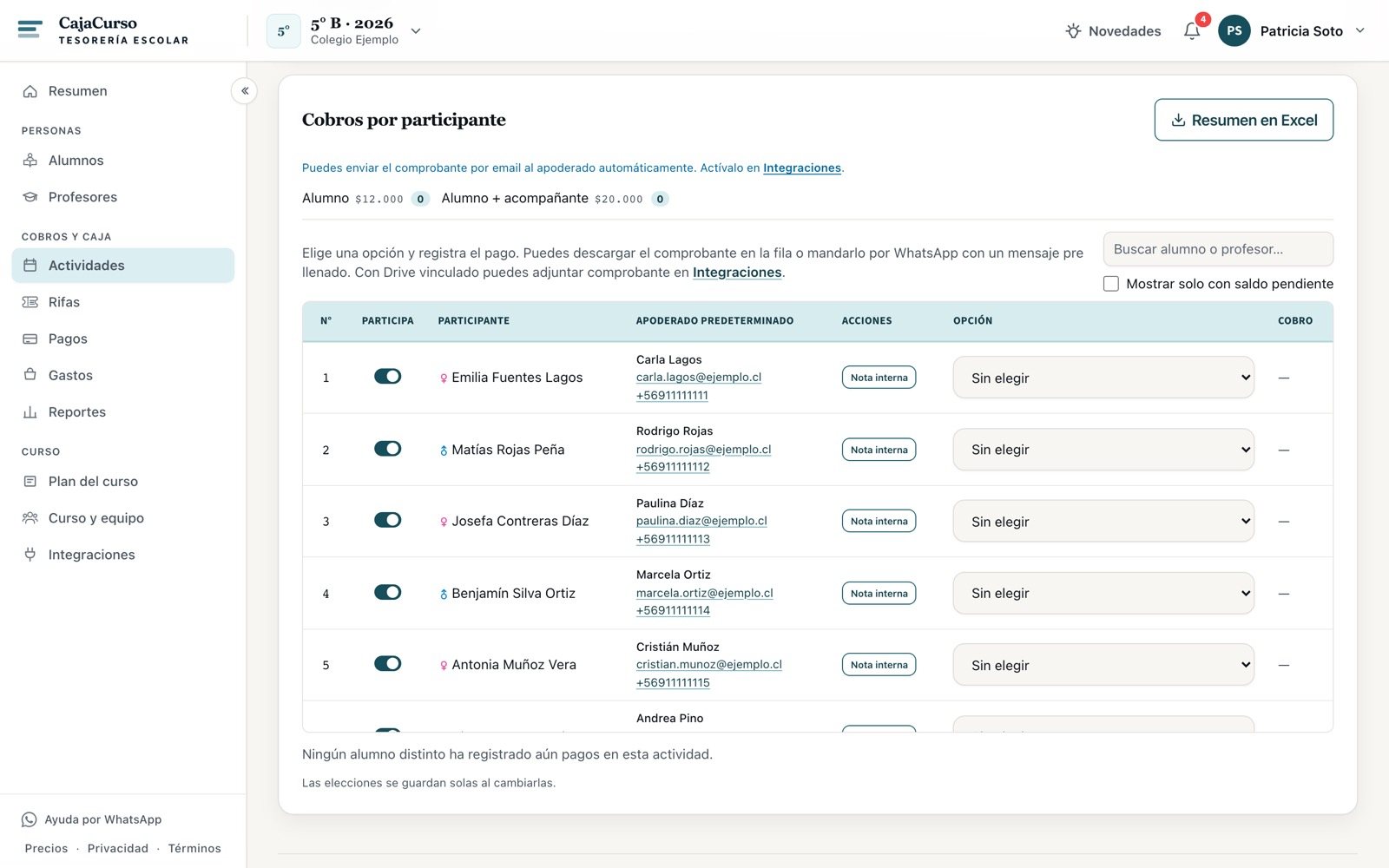This screenshot has height=868, width=1389.
Task: Click Nota interna for Antonia Muñoz Vera
Action: 879,665
